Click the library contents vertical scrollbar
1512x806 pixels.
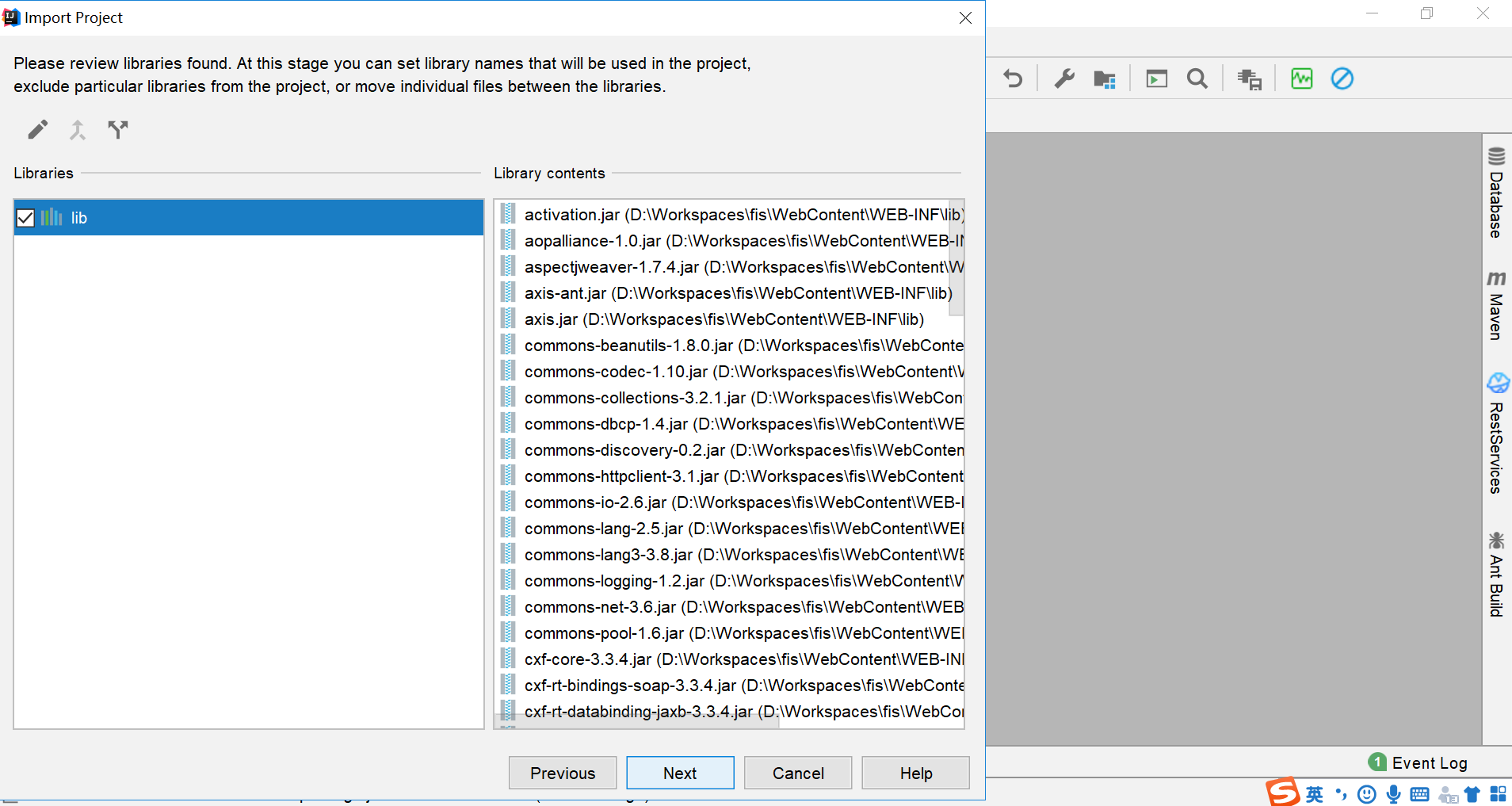coord(956,258)
